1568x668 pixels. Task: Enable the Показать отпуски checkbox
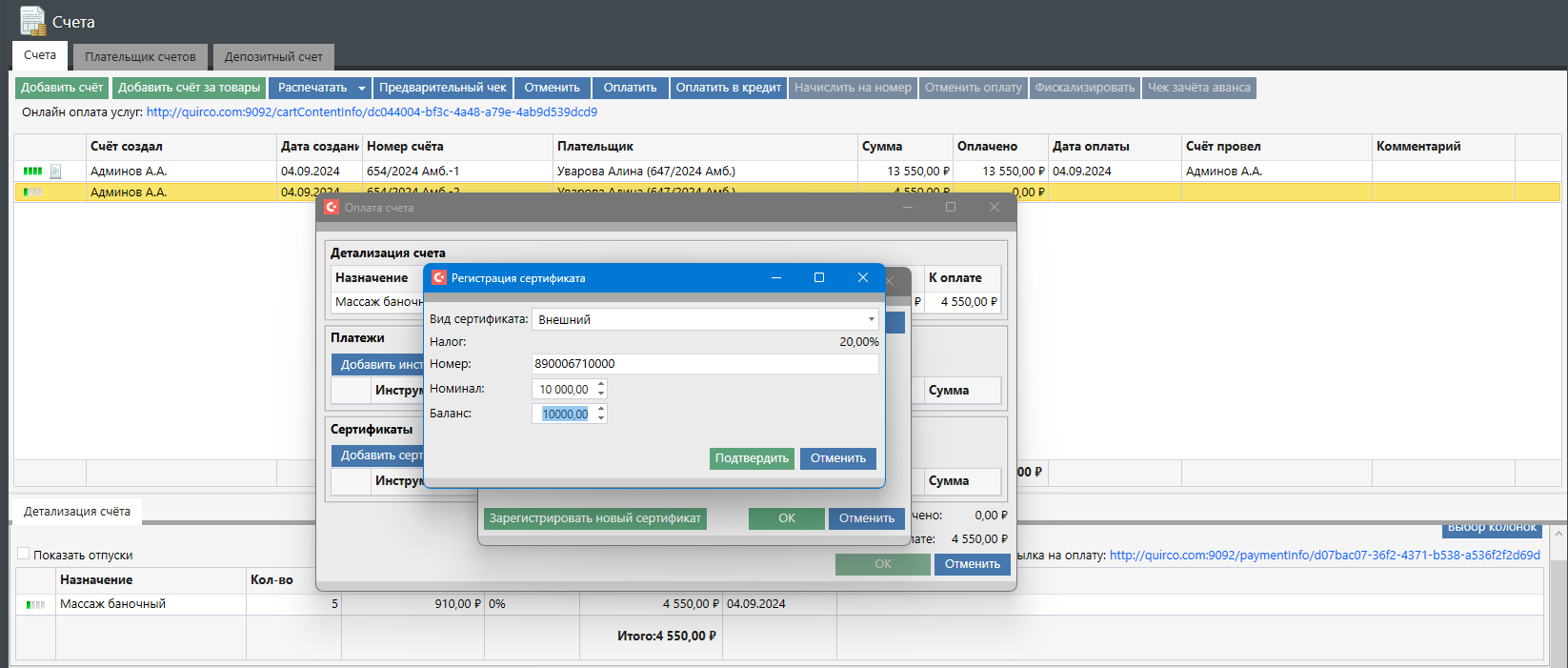pyautogui.click(x=24, y=554)
